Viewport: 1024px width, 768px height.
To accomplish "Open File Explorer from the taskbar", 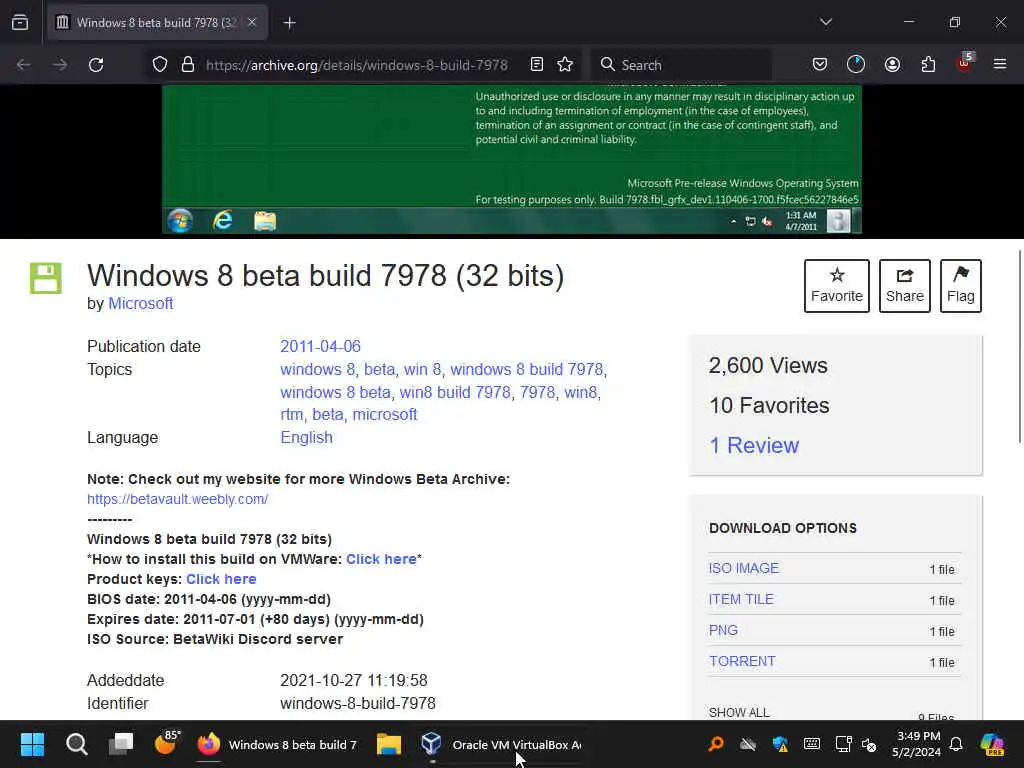I will click(x=389, y=744).
